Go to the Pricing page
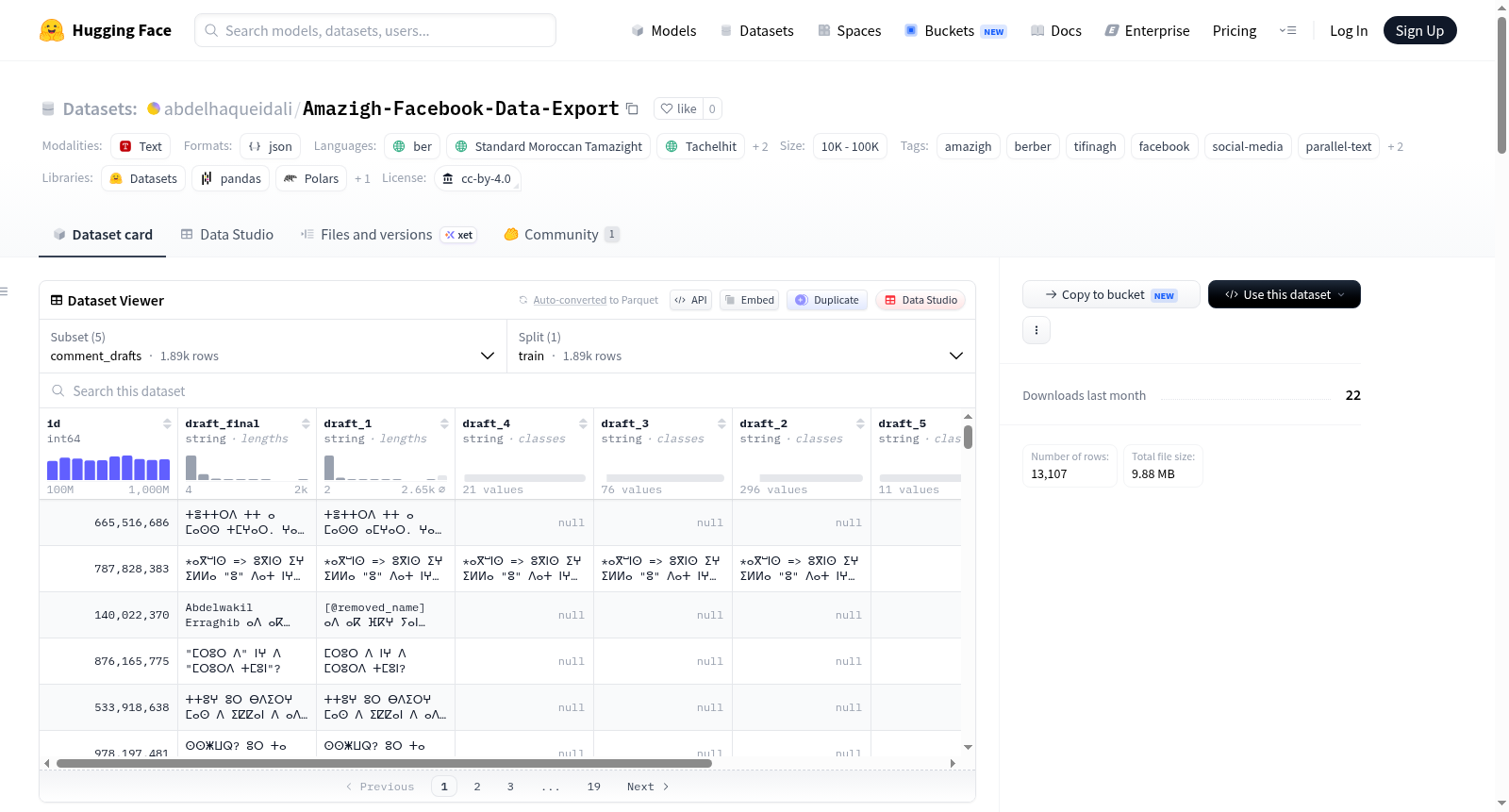1509x812 pixels. [x=1234, y=31]
